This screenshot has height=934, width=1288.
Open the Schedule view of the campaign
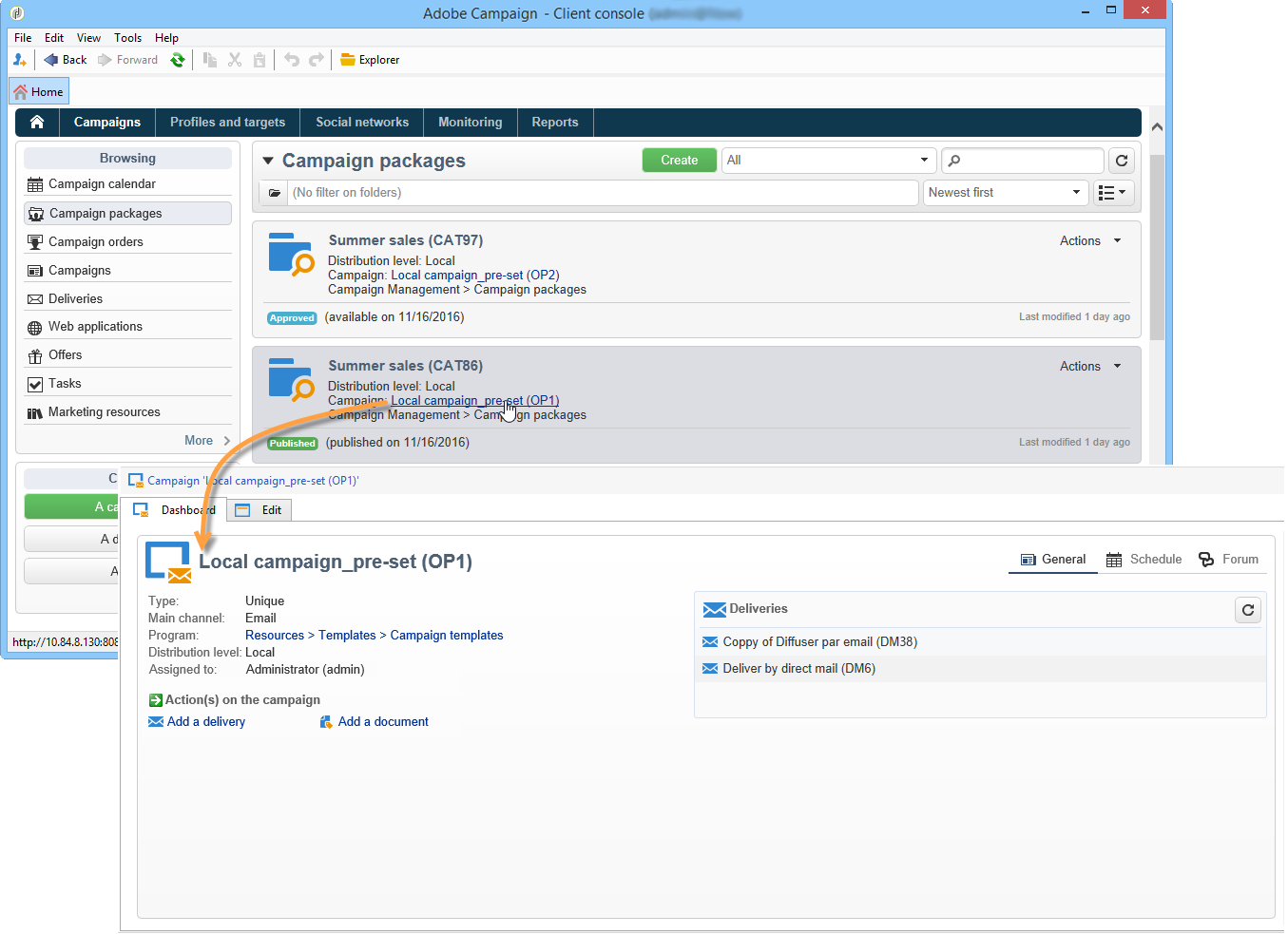point(1144,560)
